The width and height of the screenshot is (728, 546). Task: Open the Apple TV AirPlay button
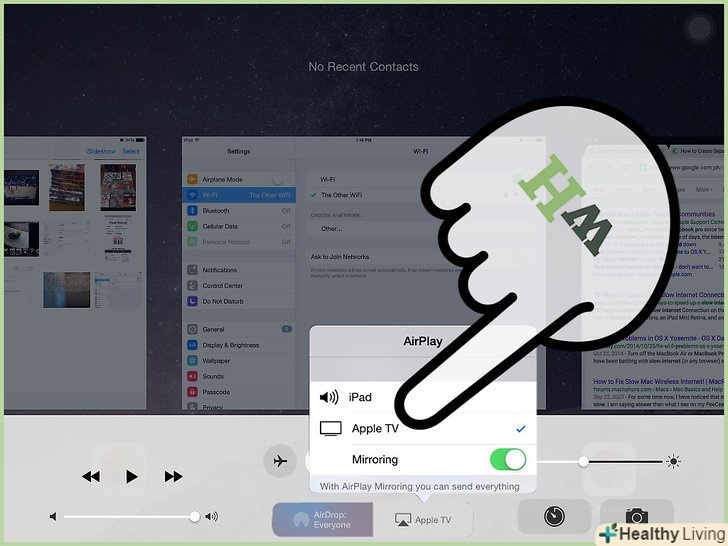[423, 520]
